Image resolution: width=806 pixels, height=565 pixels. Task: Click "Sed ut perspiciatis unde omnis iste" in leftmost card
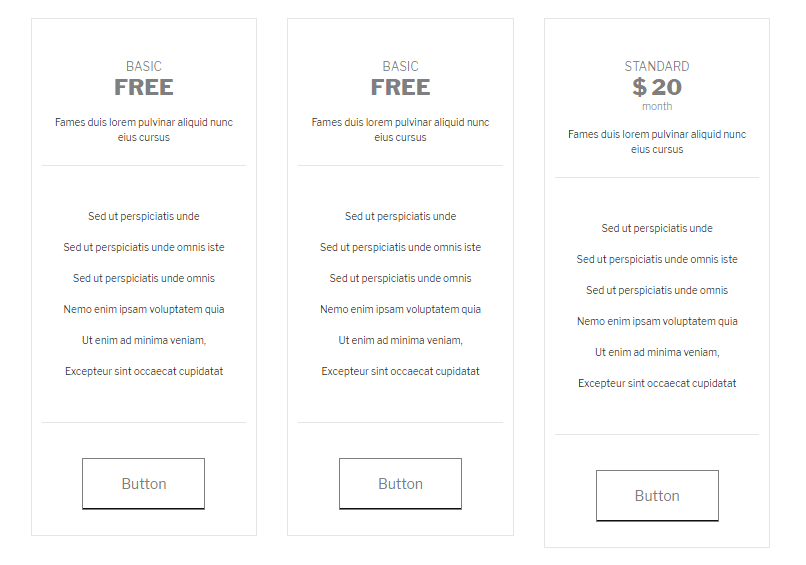(x=144, y=247)
